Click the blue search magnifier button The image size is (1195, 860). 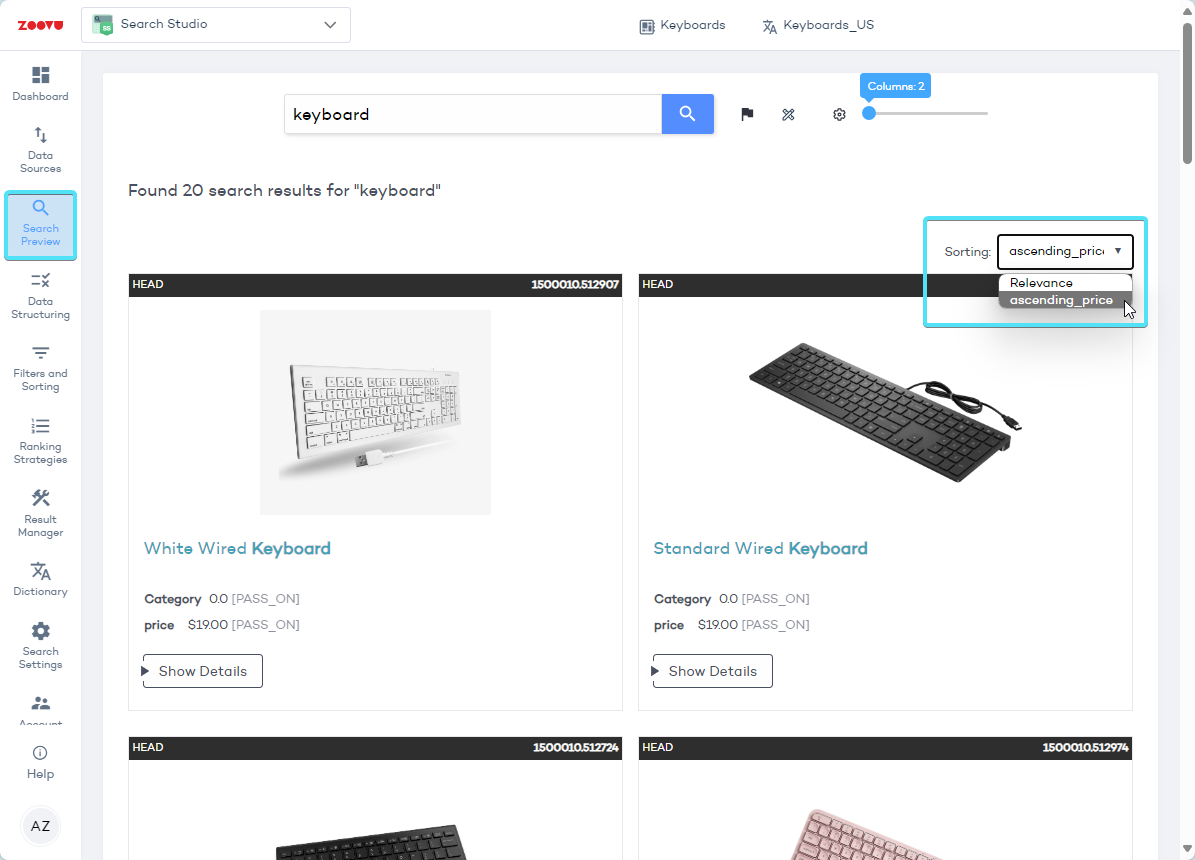pyautogui.click(x=687, y=114)
